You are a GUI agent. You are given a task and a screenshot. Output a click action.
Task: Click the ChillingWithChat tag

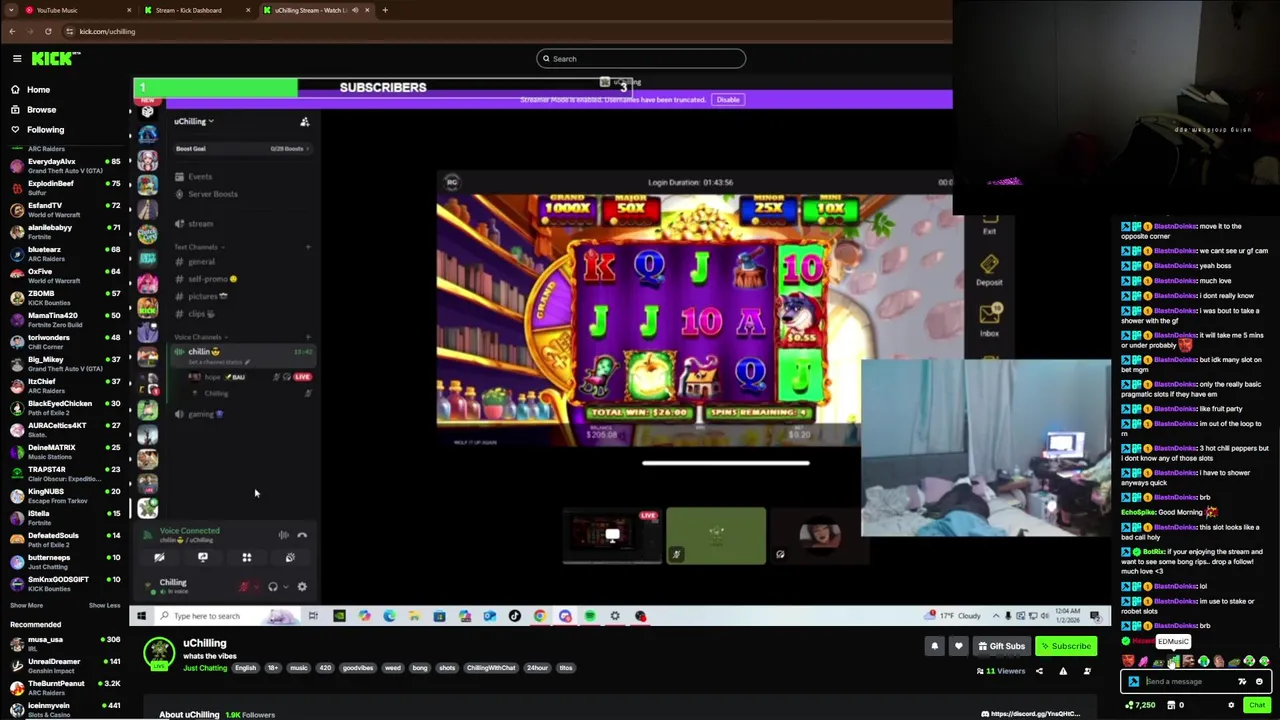click(491, 668)
